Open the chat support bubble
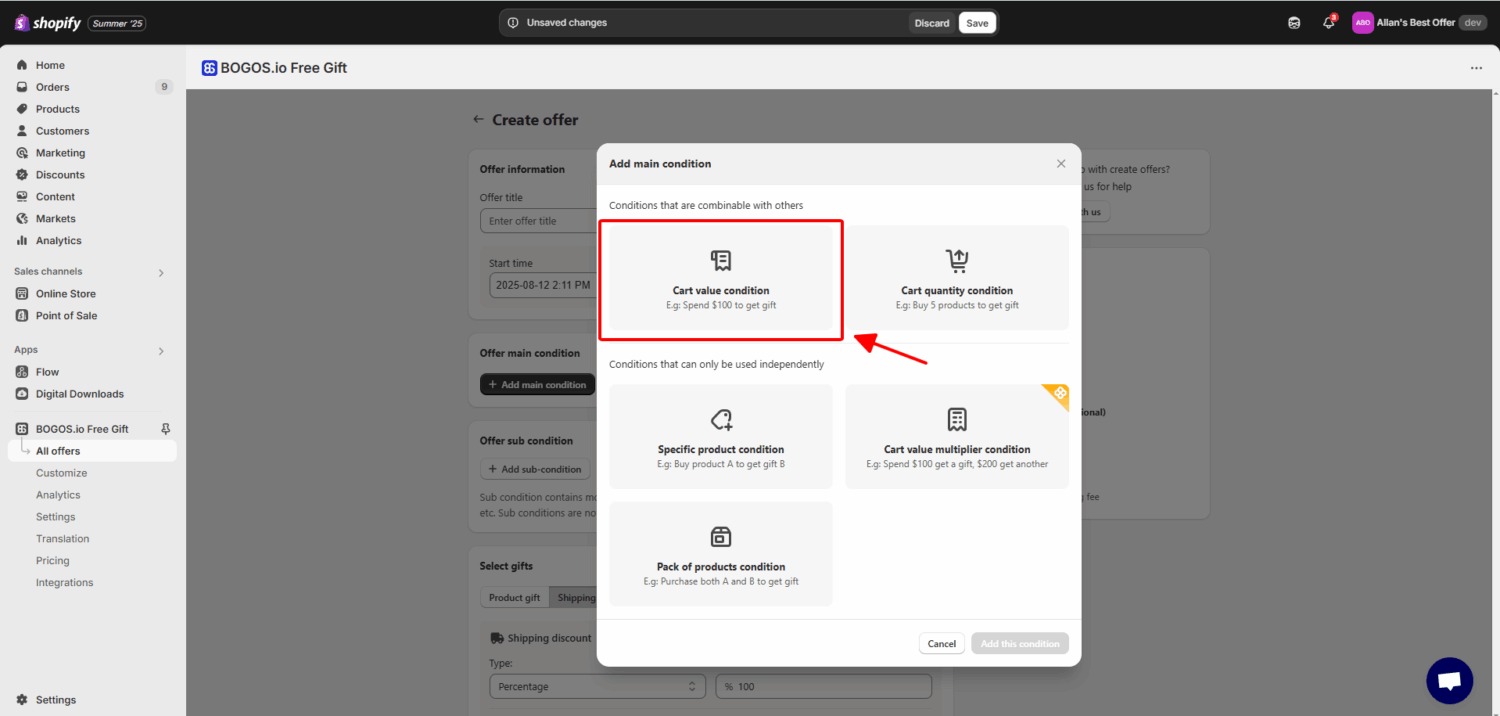The image size is (1500, 716). point(1449,681)
